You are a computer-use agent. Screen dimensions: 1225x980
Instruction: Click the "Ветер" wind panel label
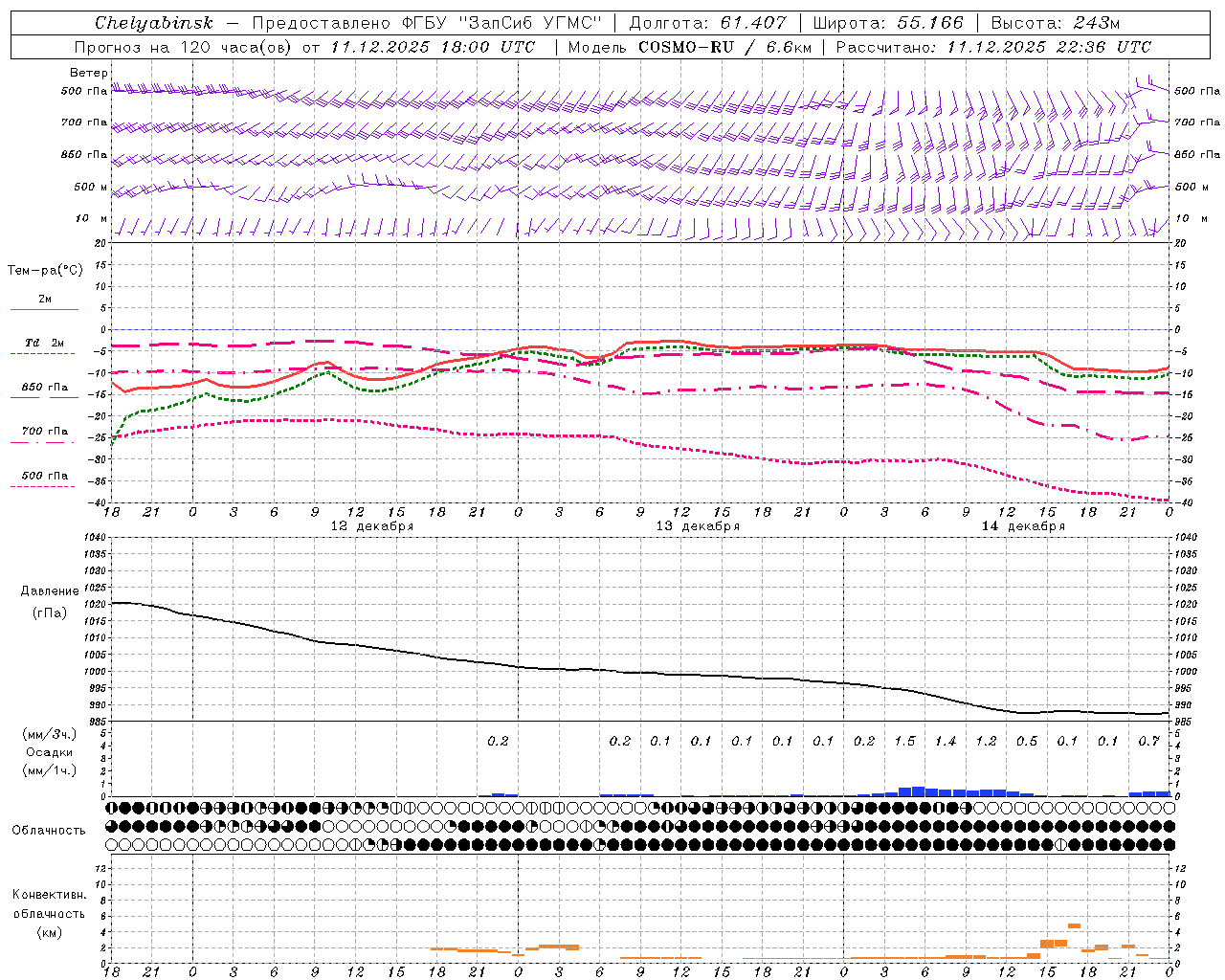[89, 73]
